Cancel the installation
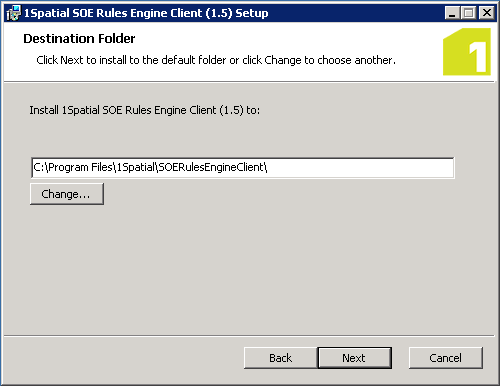This screenshot has width=500, height=386. 445,358
